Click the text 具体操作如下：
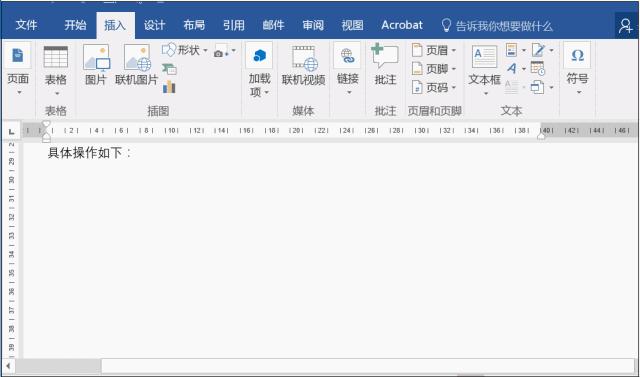 click(x=90, y=153)
